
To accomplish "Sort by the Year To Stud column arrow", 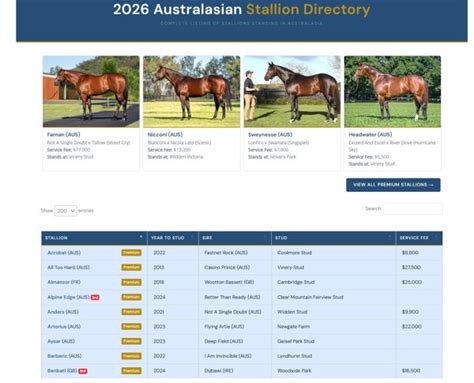I will 192,237.
